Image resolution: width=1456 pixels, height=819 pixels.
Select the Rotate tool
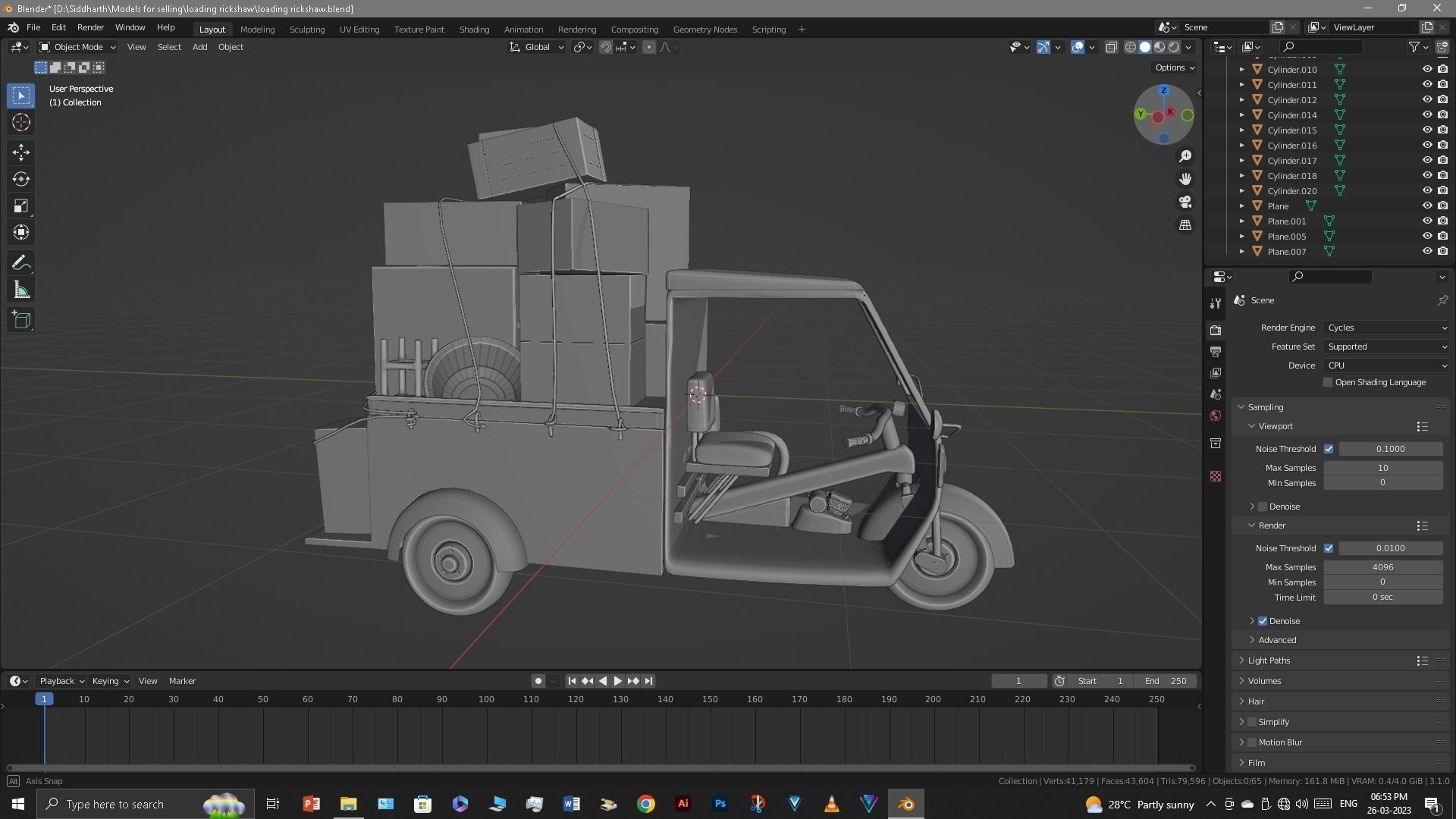21,179
